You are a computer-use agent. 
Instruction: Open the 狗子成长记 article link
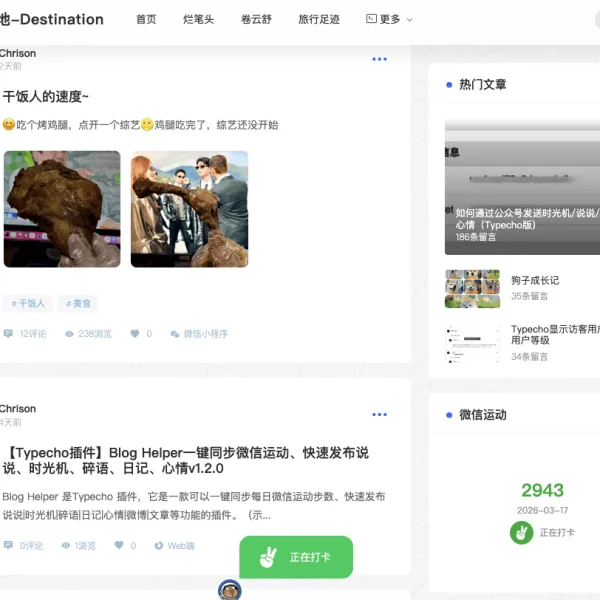(x=535, y=280)
